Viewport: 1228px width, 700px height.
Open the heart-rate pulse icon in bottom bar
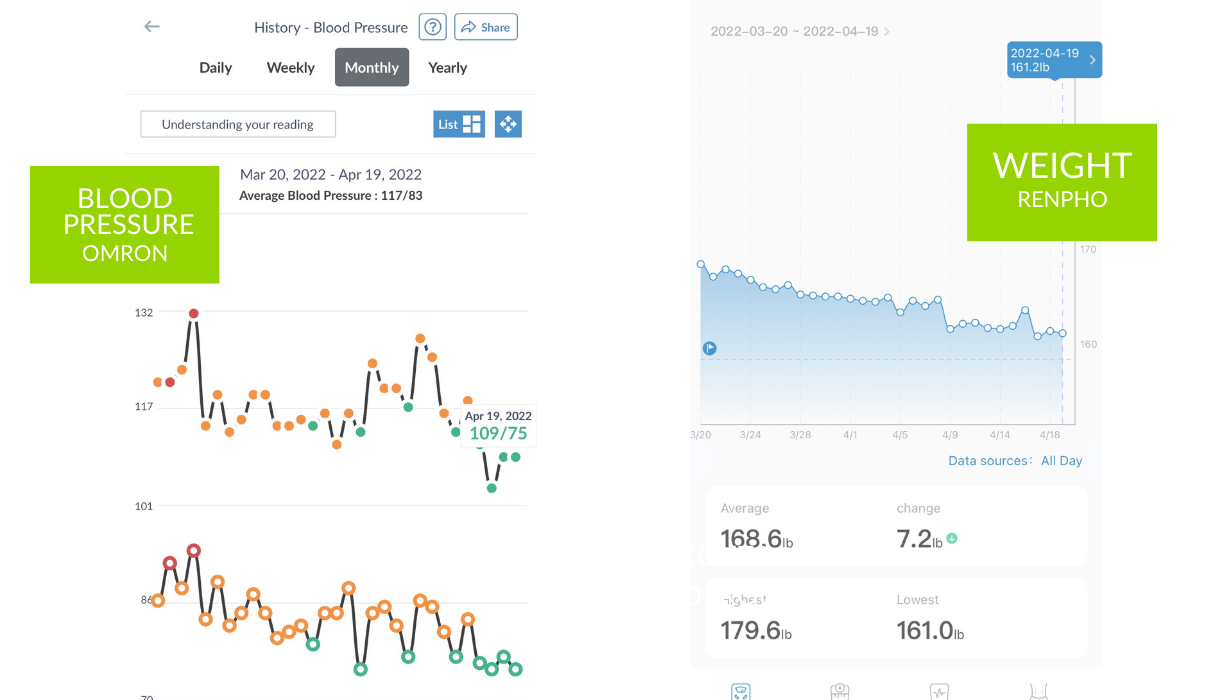(x=939, y=691)
